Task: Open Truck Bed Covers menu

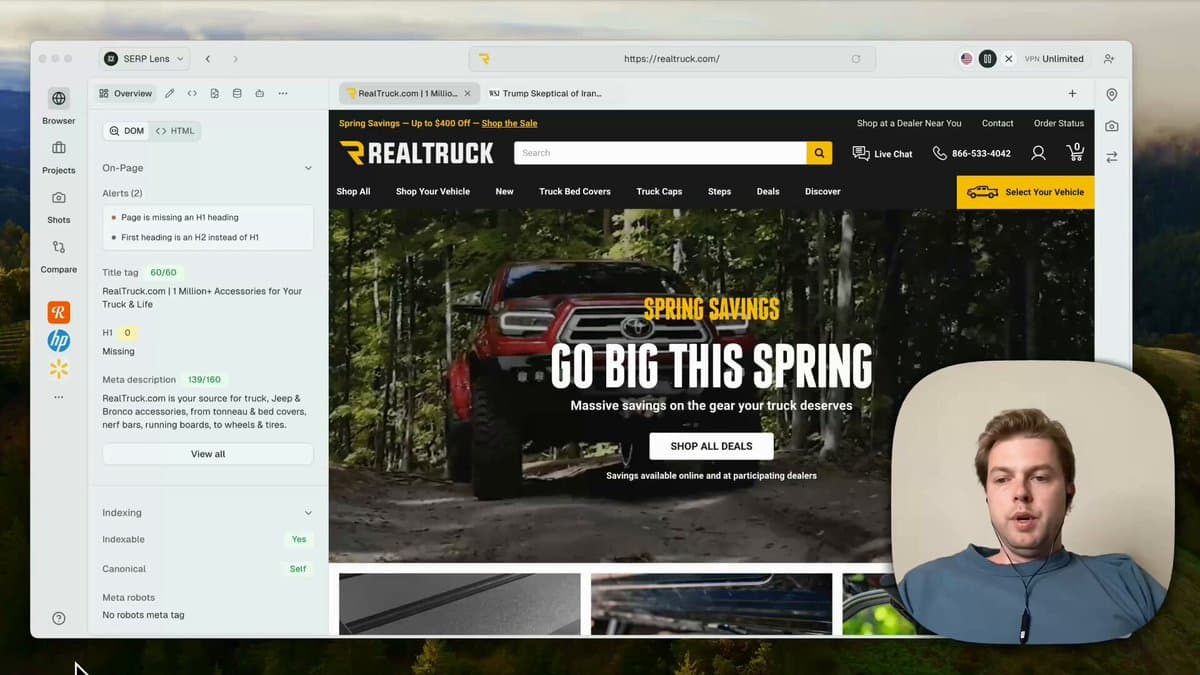Action: [x=575, y=191]
